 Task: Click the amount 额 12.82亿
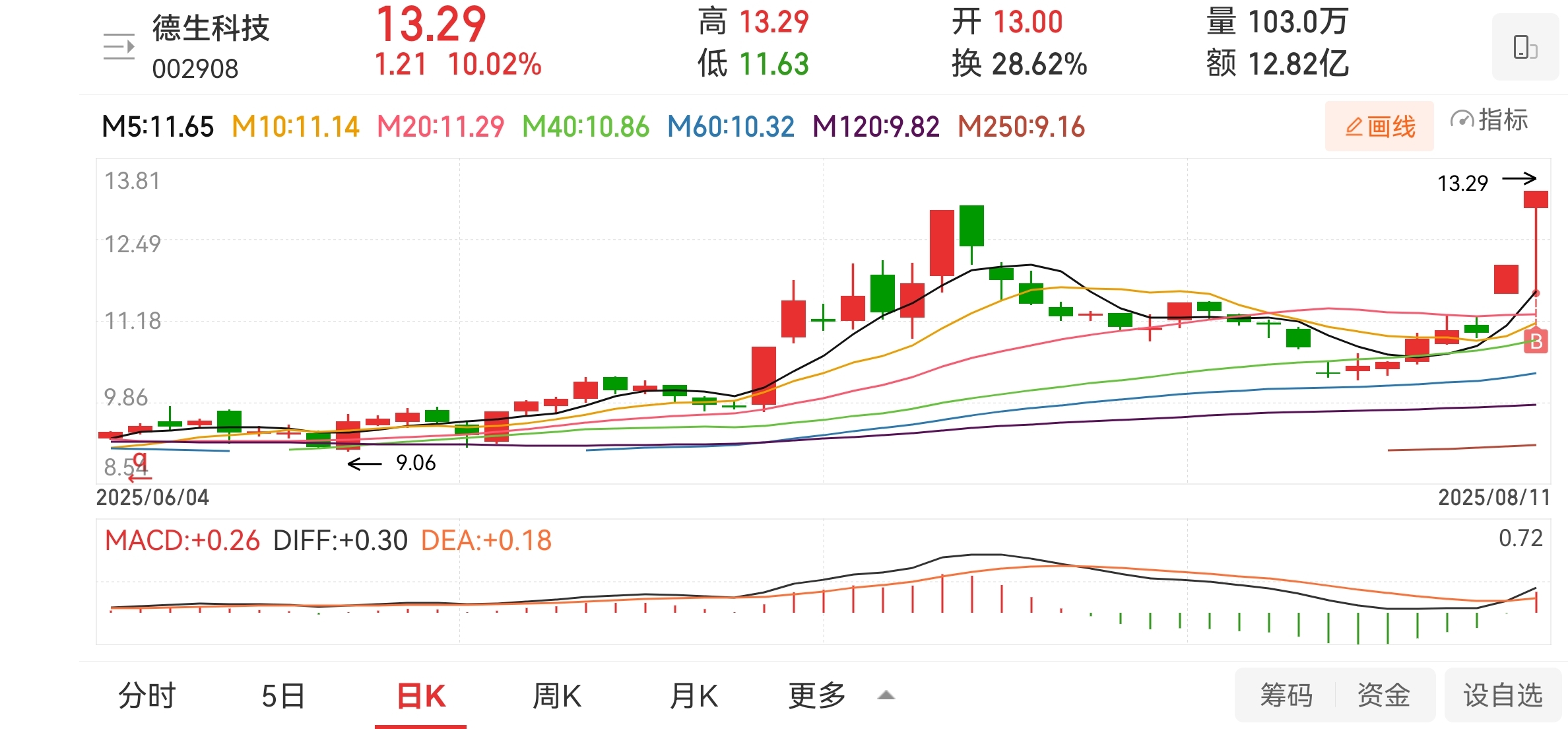(1277, 64)
